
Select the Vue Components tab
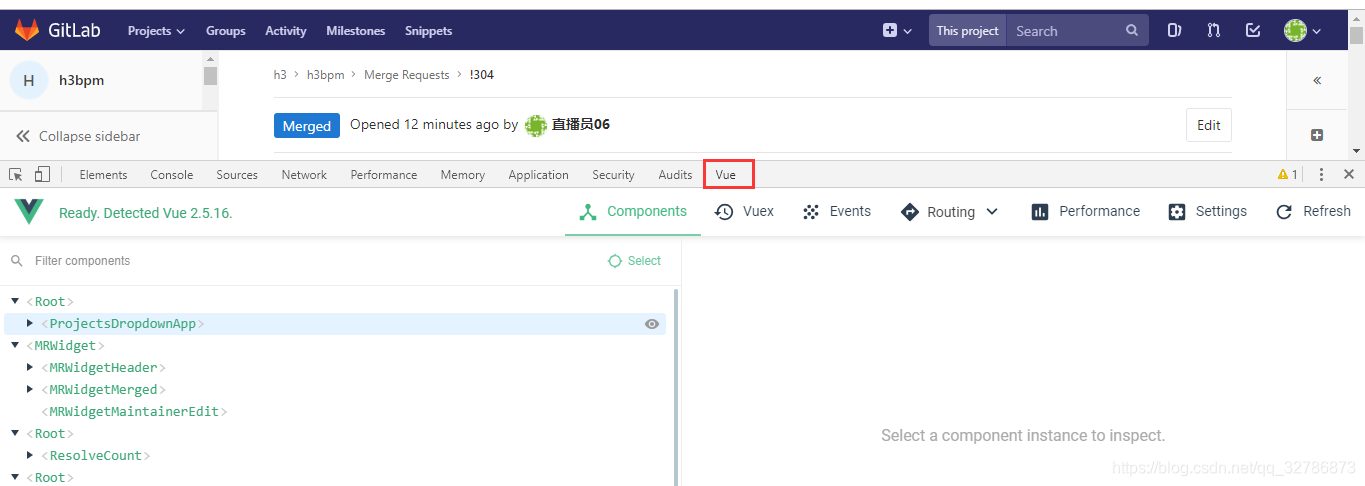click(633, 212)
